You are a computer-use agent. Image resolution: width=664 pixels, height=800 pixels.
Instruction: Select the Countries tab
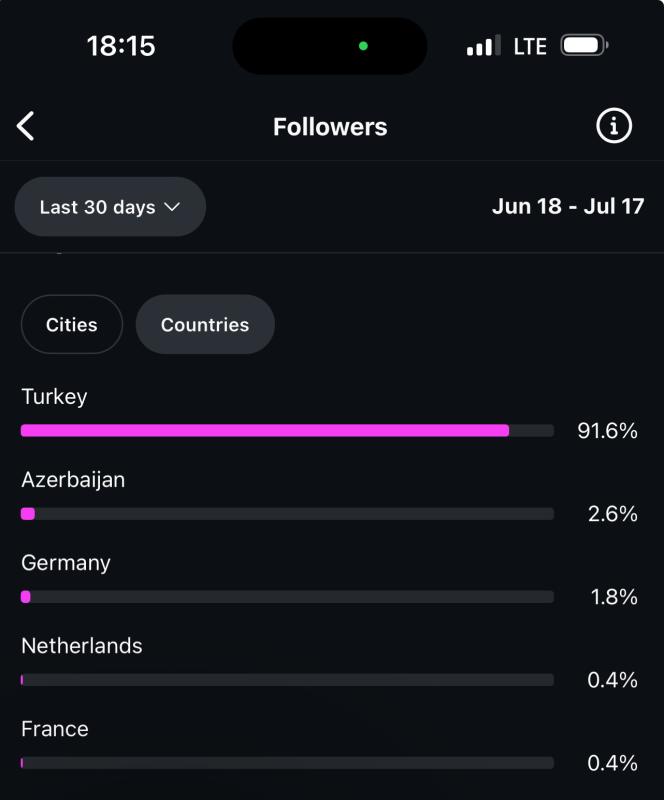click(x=205, y=324)
